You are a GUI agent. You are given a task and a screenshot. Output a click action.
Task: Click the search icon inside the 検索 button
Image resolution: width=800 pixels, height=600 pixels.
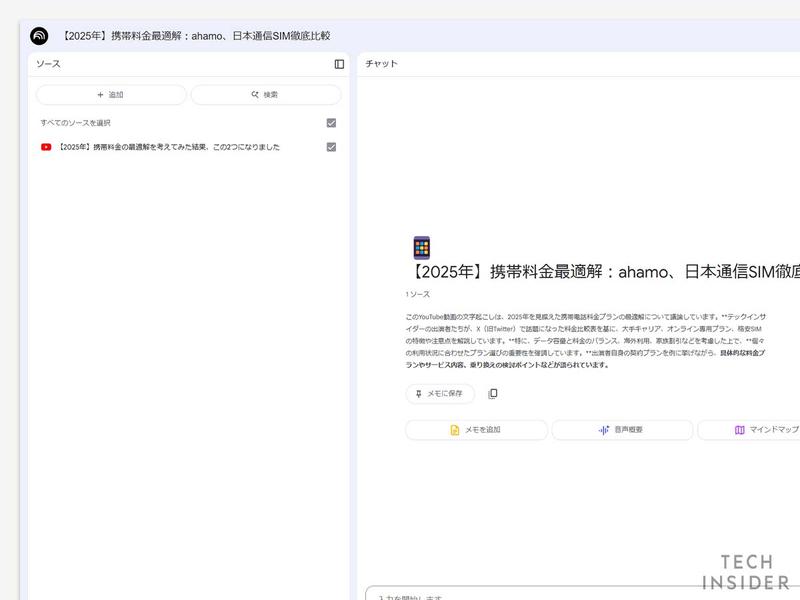click(x=254, y=94)
